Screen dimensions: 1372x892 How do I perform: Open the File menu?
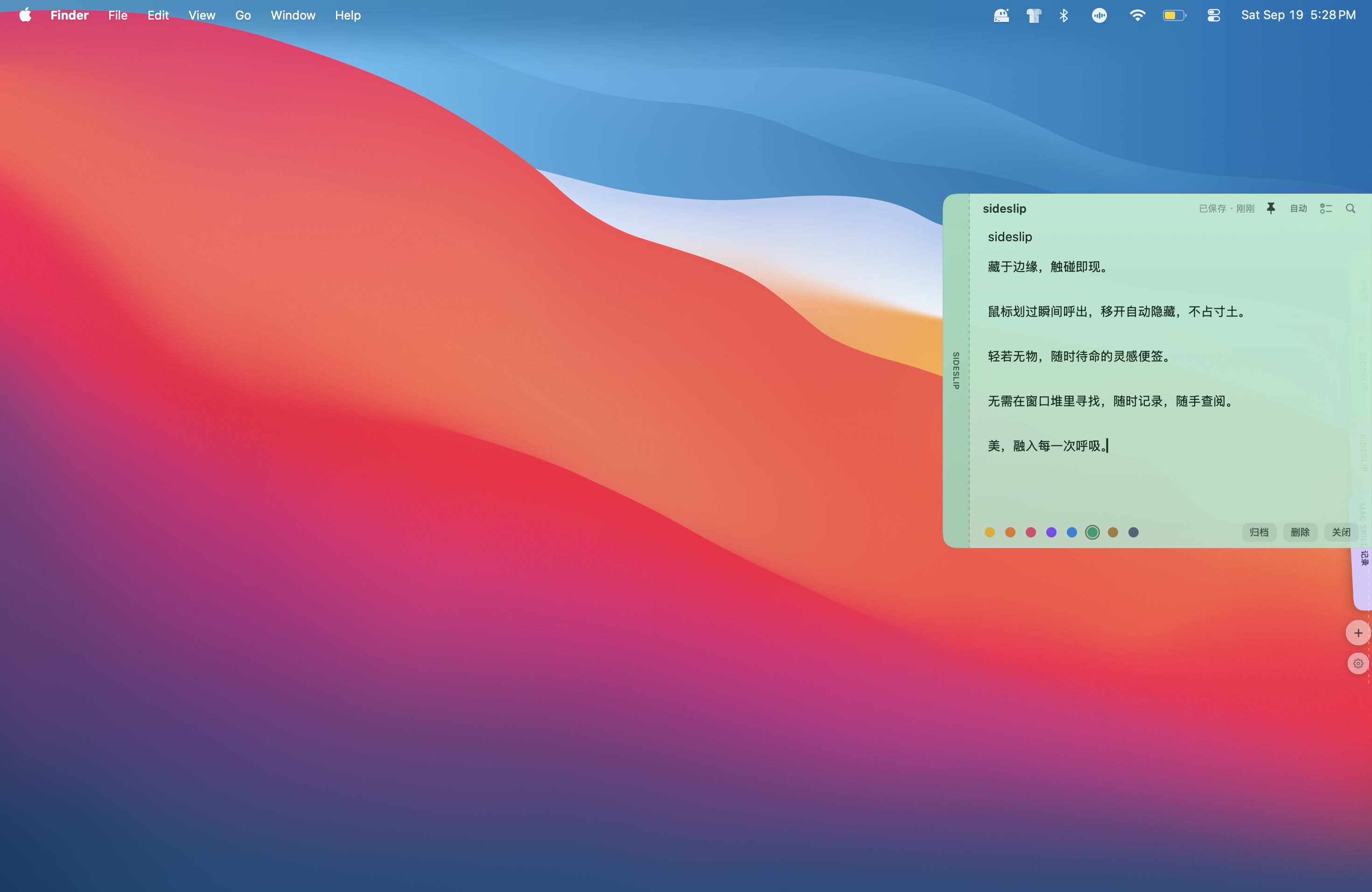[x=118, y=15]
